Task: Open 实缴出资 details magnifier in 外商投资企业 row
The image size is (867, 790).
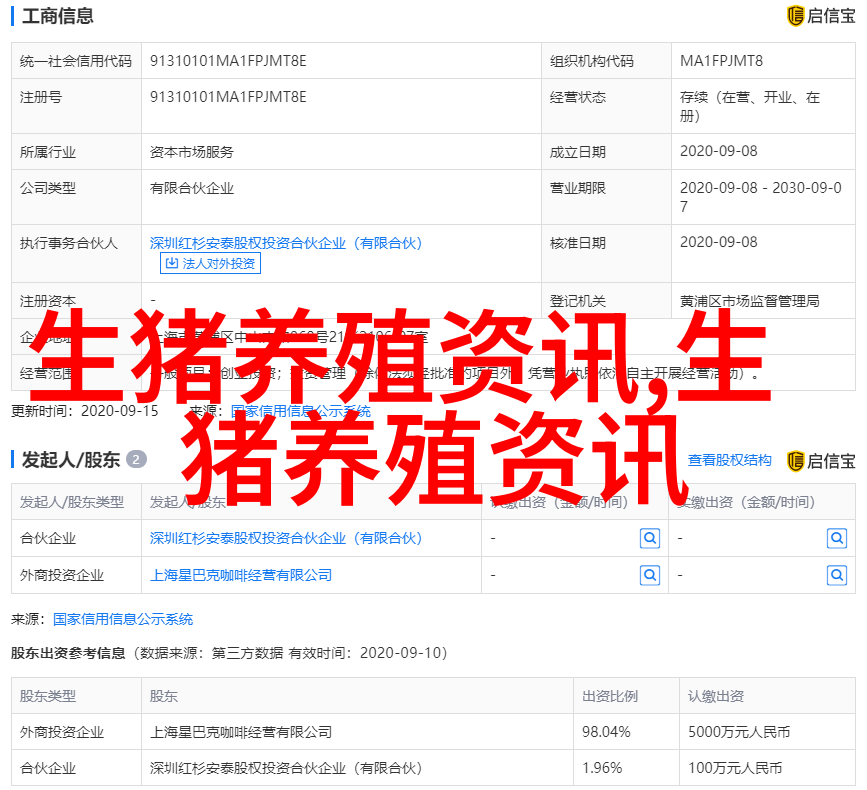Action: [x=837, y=576]
